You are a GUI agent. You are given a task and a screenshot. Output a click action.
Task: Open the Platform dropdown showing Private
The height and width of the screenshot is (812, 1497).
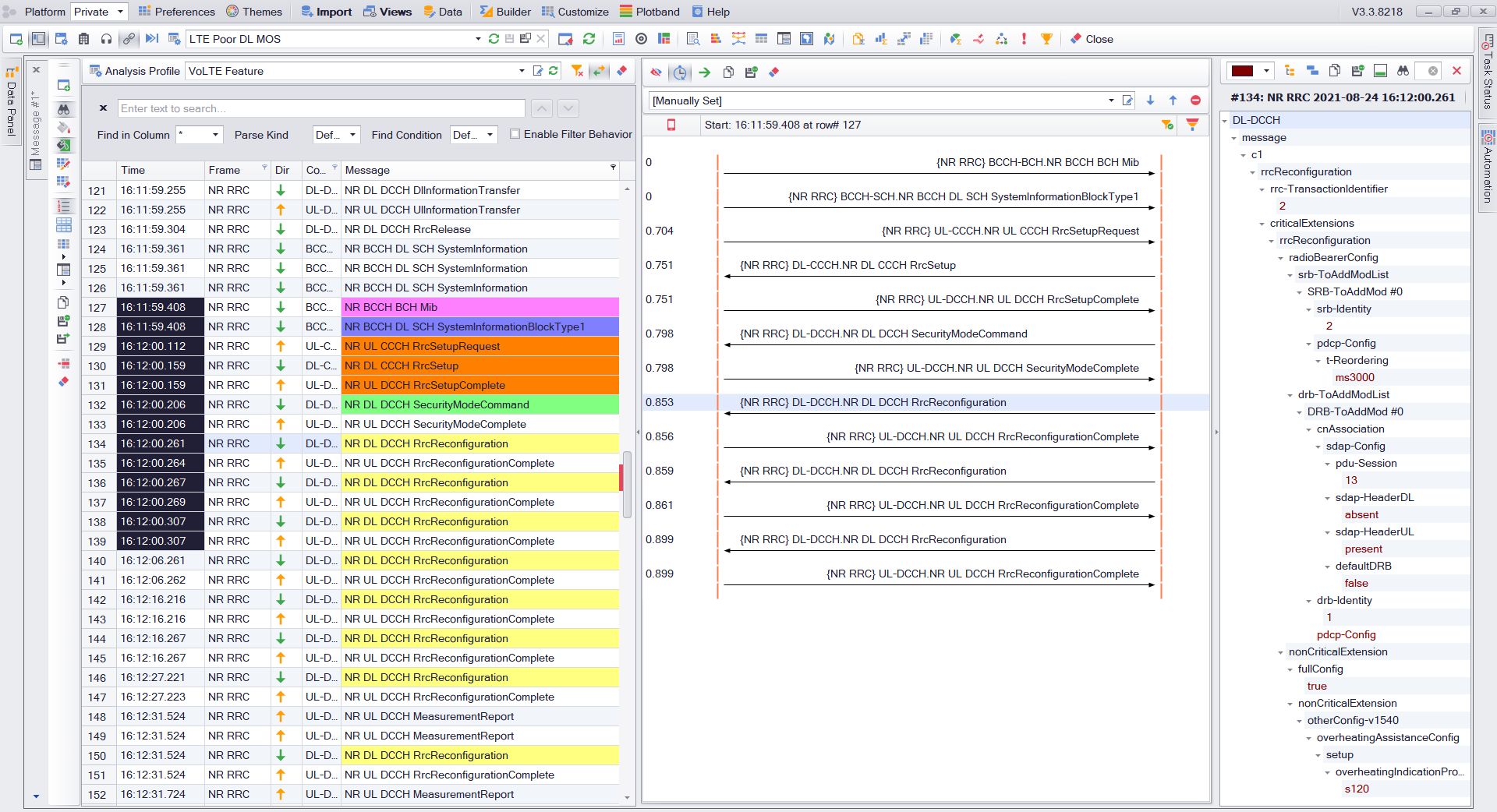coord(97,11)
